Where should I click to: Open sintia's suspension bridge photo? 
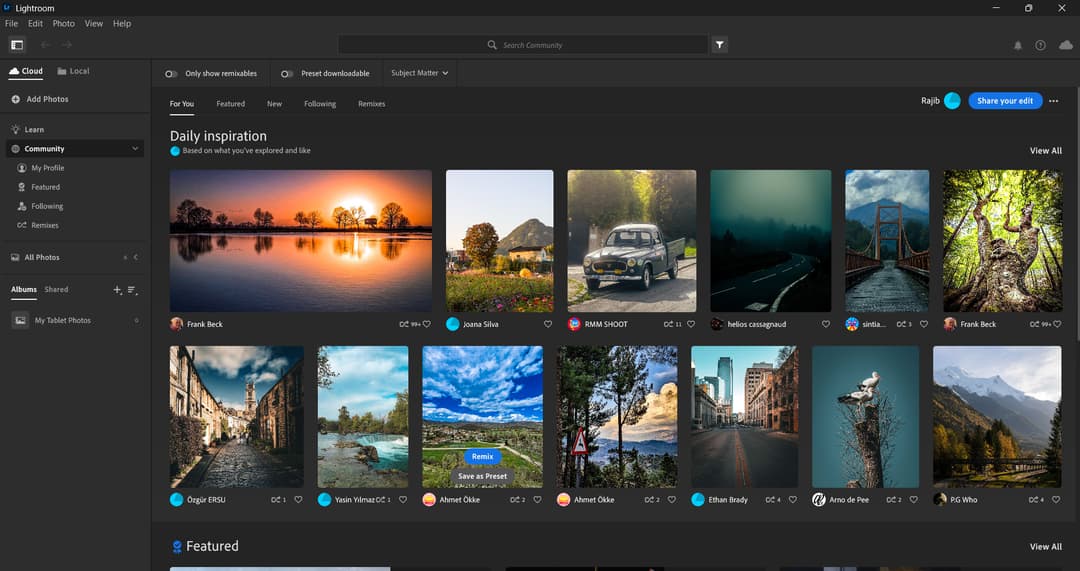coord(887,241)
